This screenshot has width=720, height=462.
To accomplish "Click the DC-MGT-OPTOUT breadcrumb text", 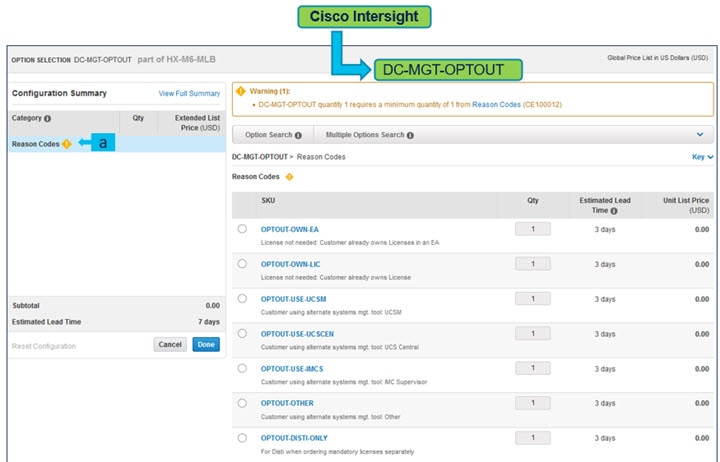I will pos(260,157).
